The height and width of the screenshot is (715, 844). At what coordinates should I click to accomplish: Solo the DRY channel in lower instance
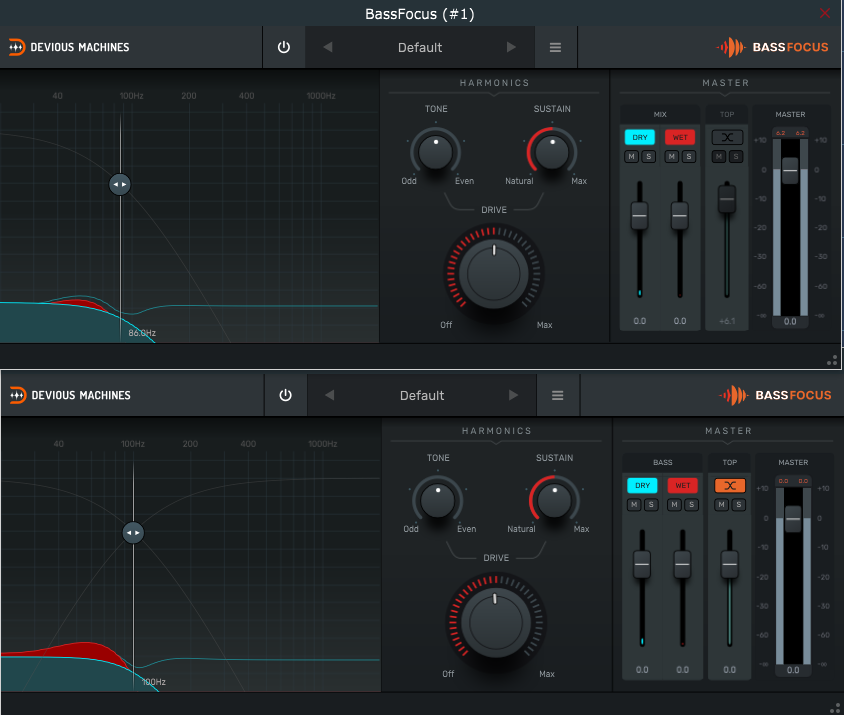[x=651, y=504]
